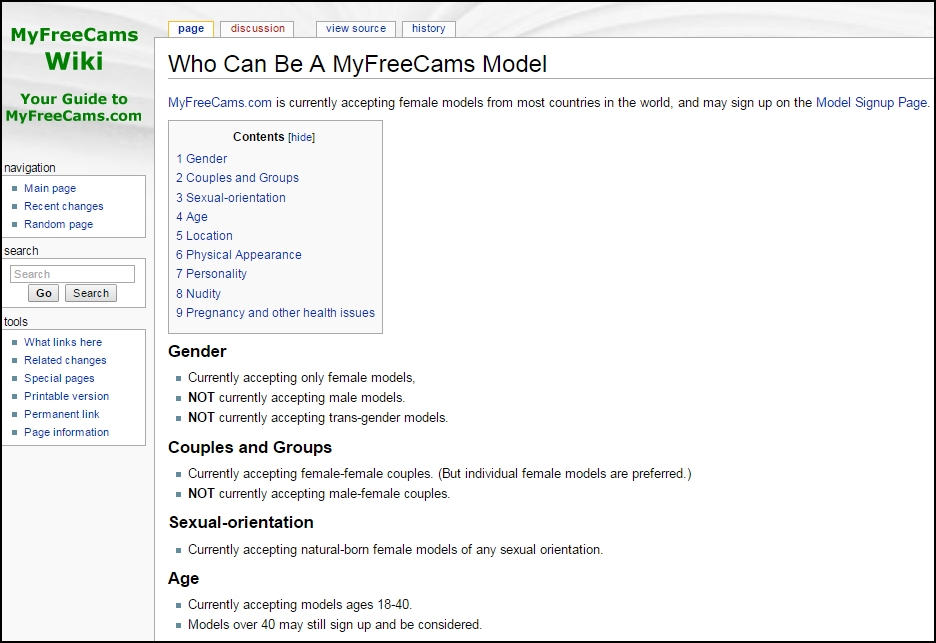This screenshot has width=936, height=643.
Task: Switch to the discussion tab
Action: (x=257, y=29)
